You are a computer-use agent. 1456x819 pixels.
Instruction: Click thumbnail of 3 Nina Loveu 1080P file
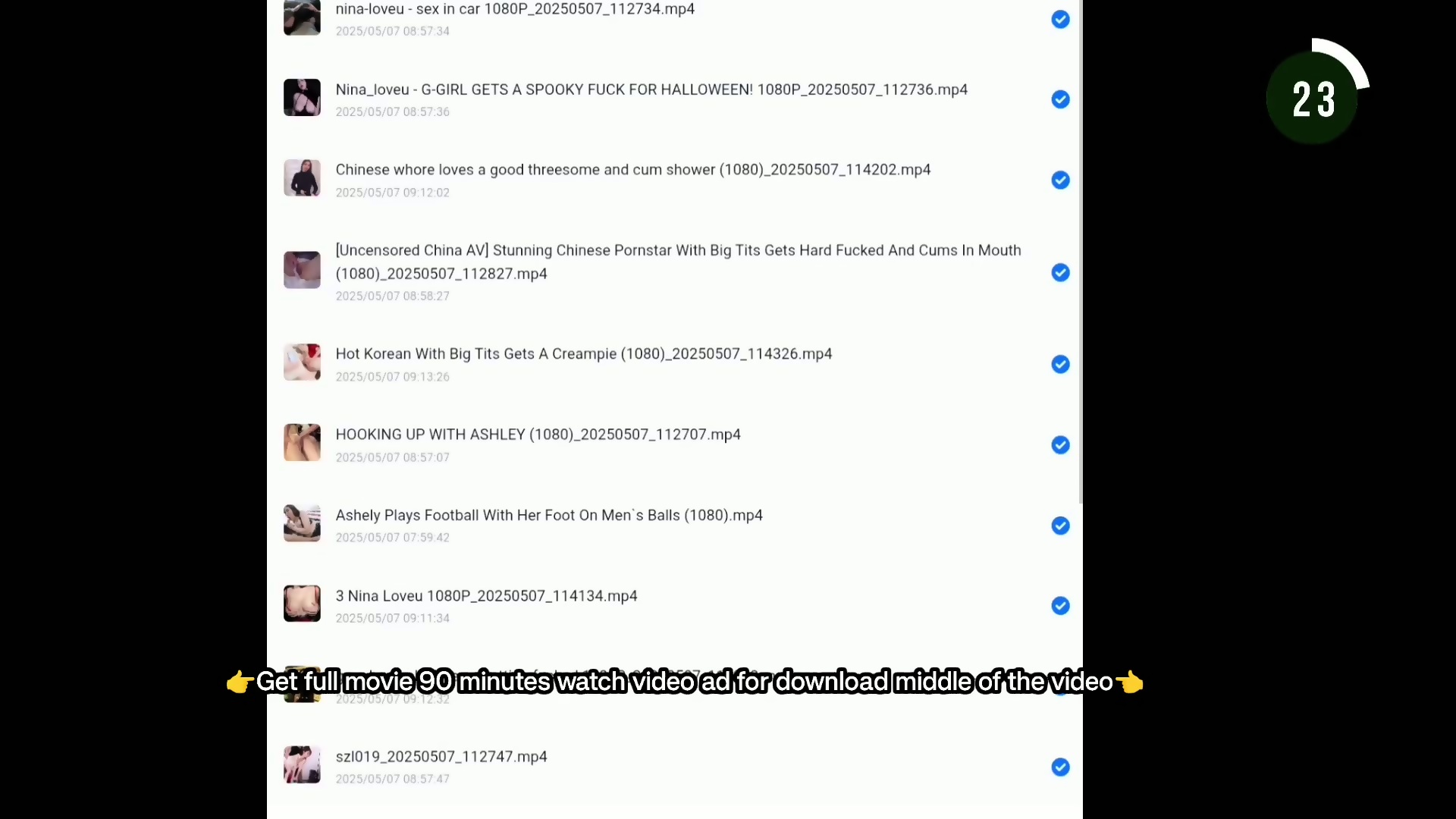(x=302, y=604)
